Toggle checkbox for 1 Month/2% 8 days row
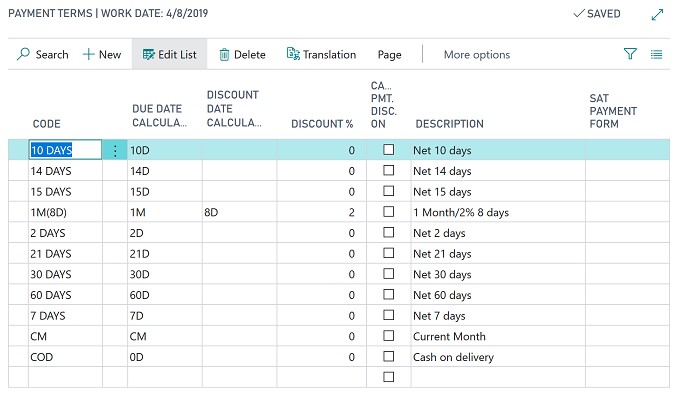Image resolution: width=680 pixels, height=396 pixels. [x=389, y=212]
